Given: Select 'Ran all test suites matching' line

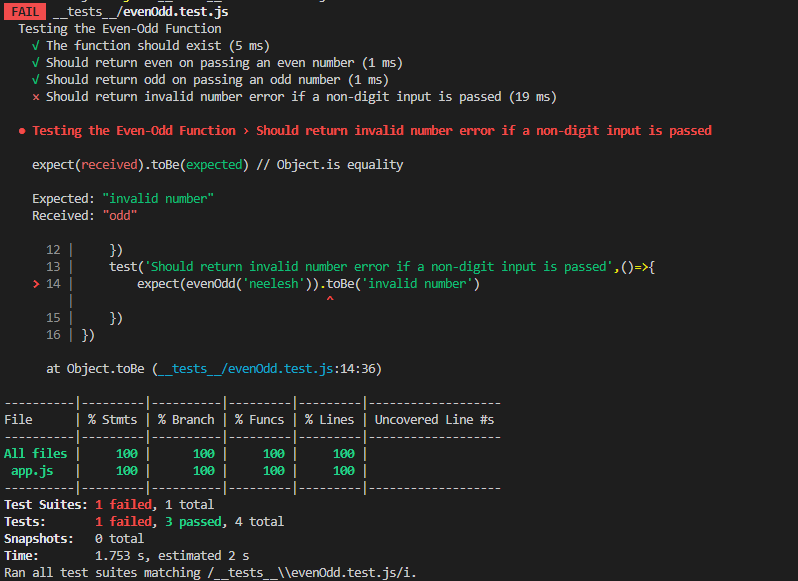Looking at the screenshot, I should click(x=210, y=573).
